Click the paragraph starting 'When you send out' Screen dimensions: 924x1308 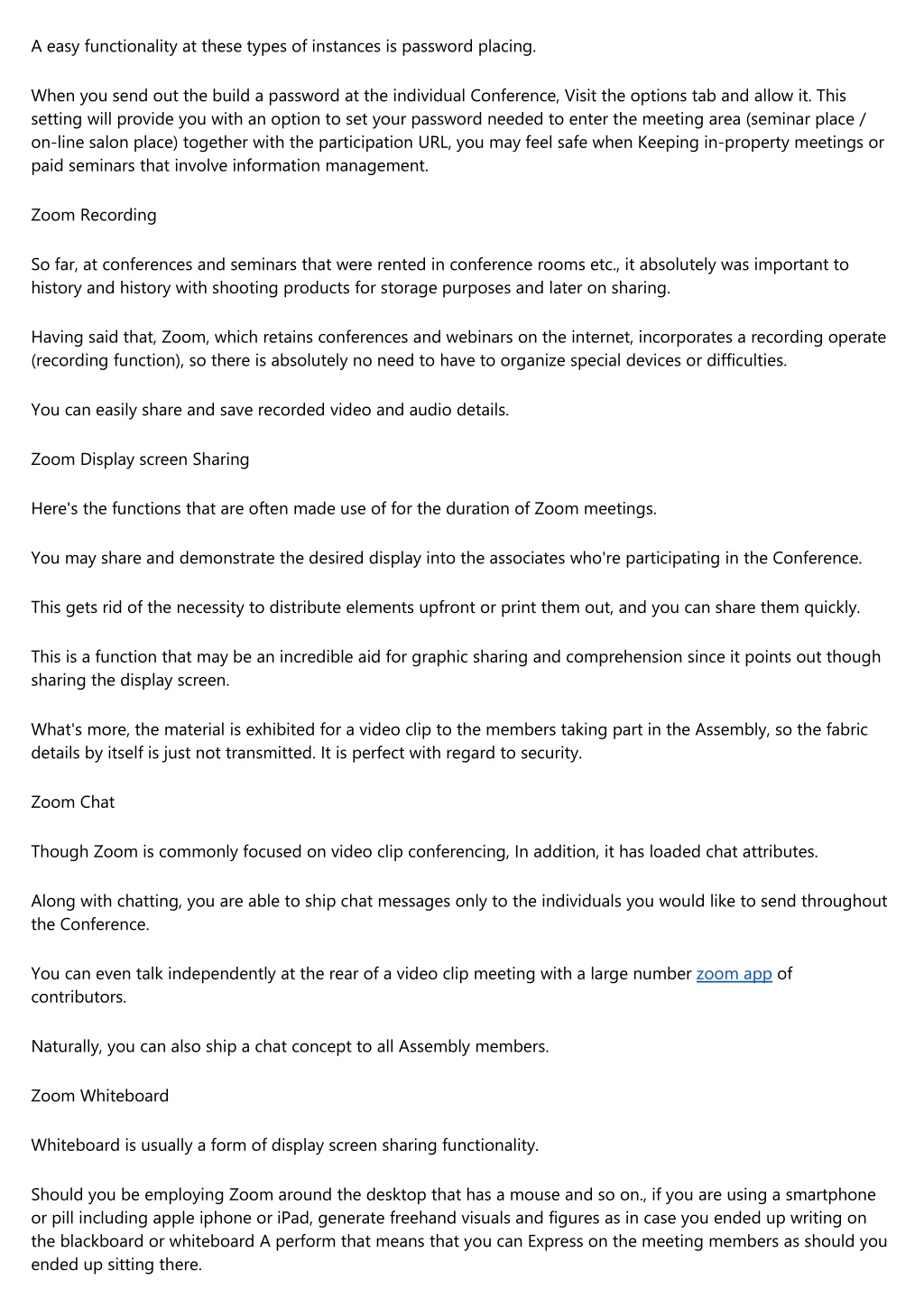click(x=457, y=130)
